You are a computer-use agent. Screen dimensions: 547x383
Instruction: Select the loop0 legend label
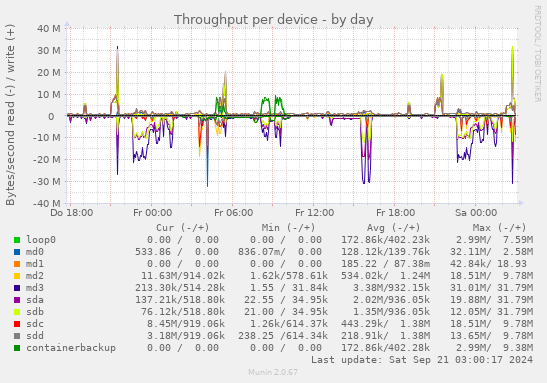click(x=41, y=240)
